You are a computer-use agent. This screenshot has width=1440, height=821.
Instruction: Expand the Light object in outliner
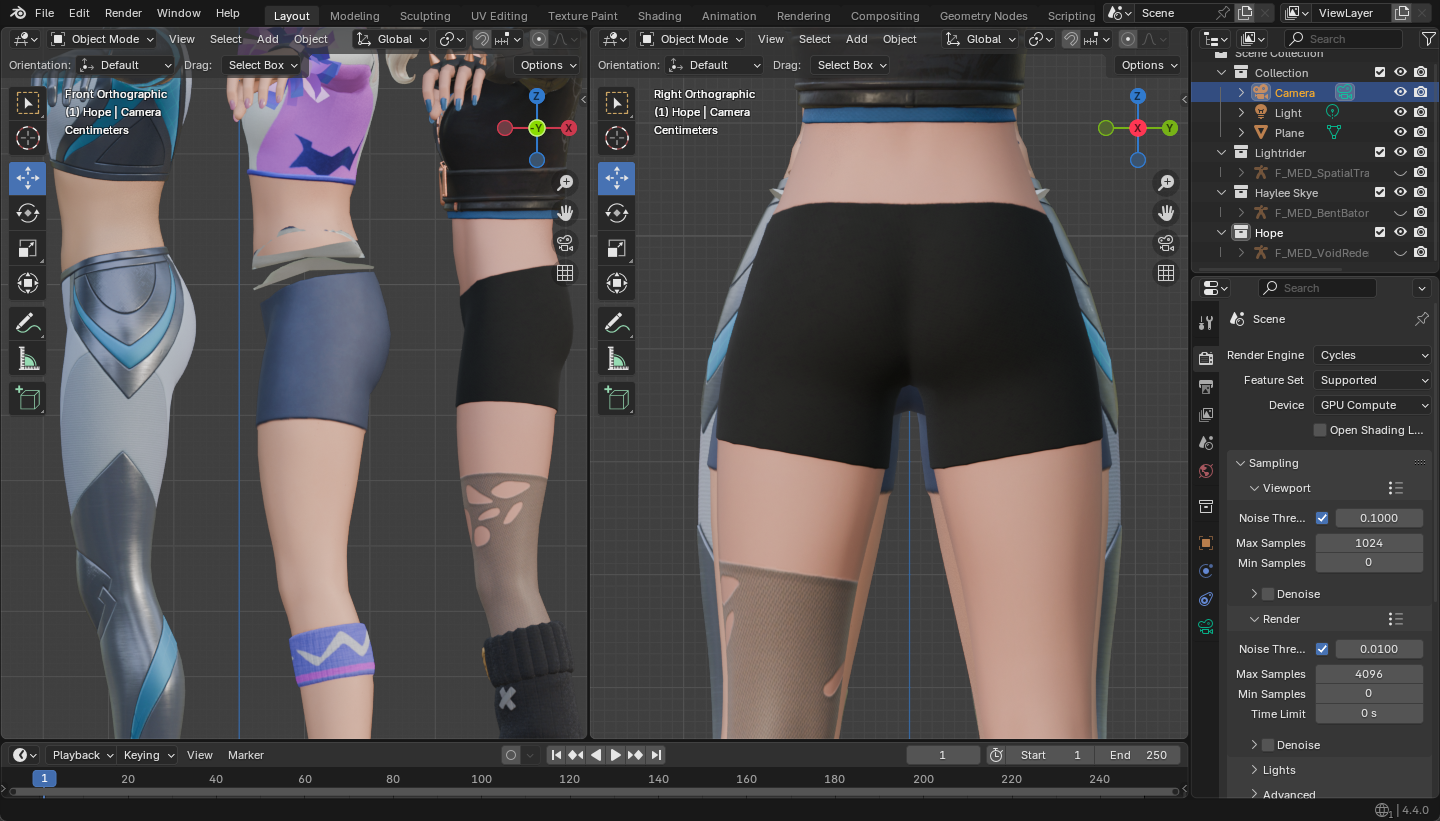1241,112
